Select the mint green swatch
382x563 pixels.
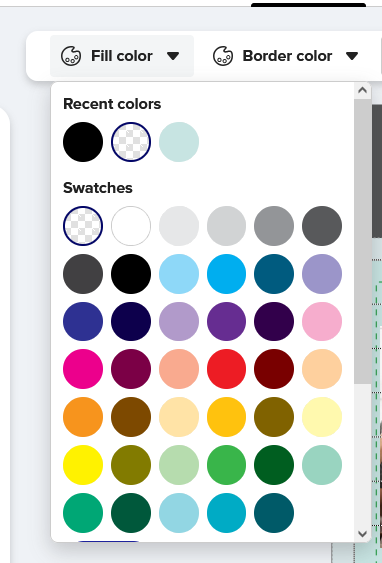[x=322, y=465]
